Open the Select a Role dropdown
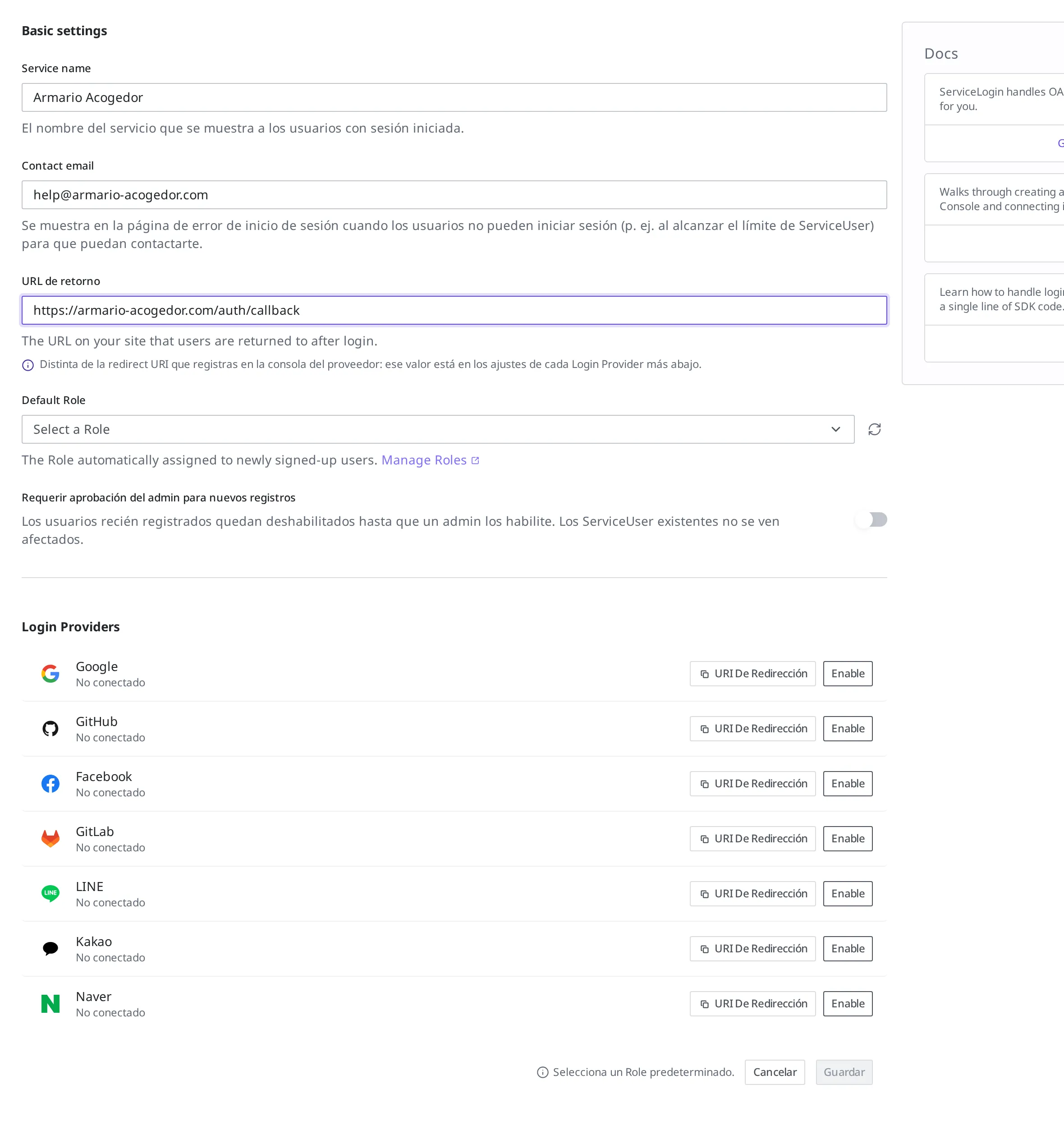Image resolution: width=1064 pixels, height=1121 pixels. [438, 429]
